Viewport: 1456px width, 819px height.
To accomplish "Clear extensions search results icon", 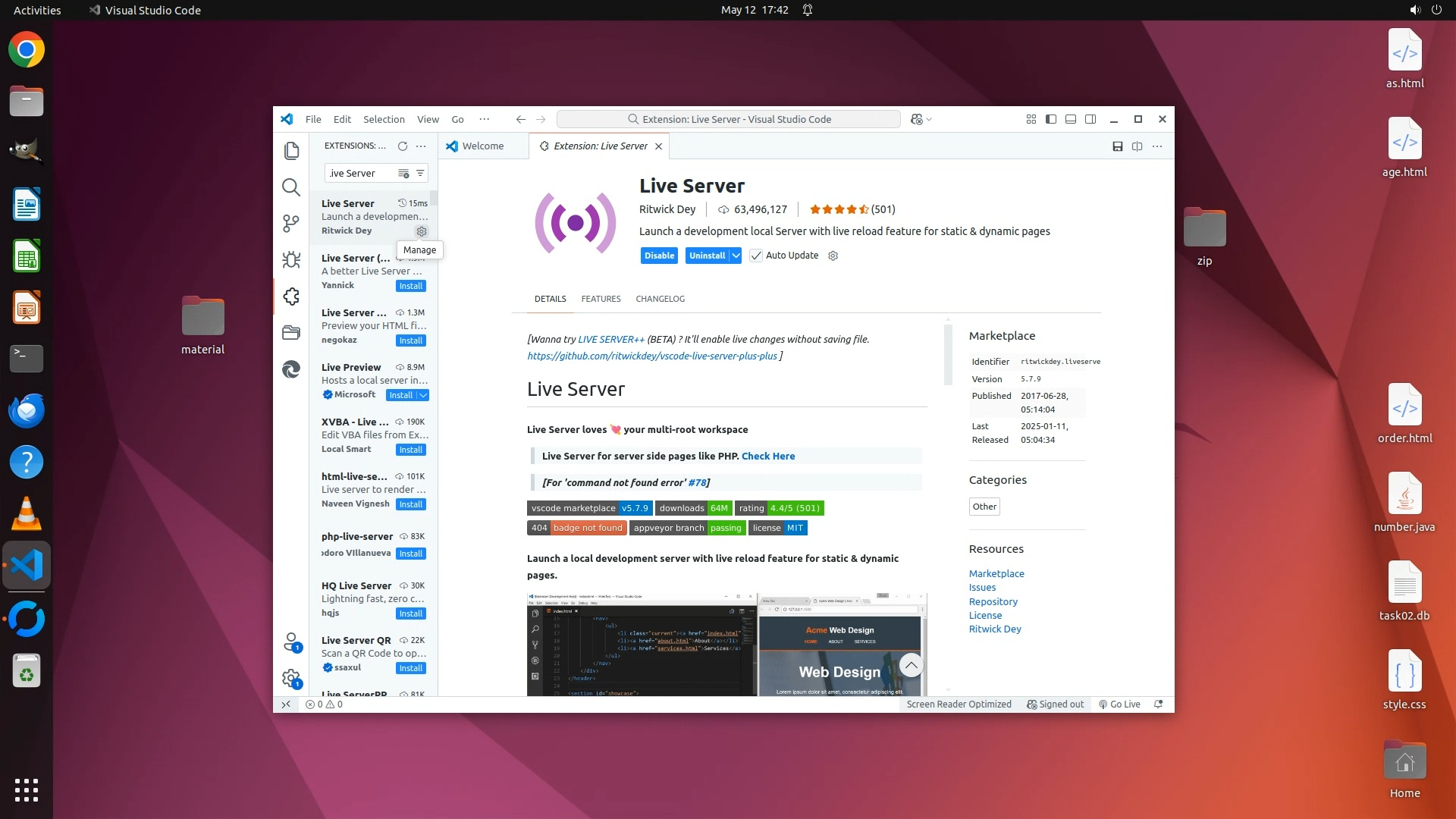I will click(x=403, y=174).
